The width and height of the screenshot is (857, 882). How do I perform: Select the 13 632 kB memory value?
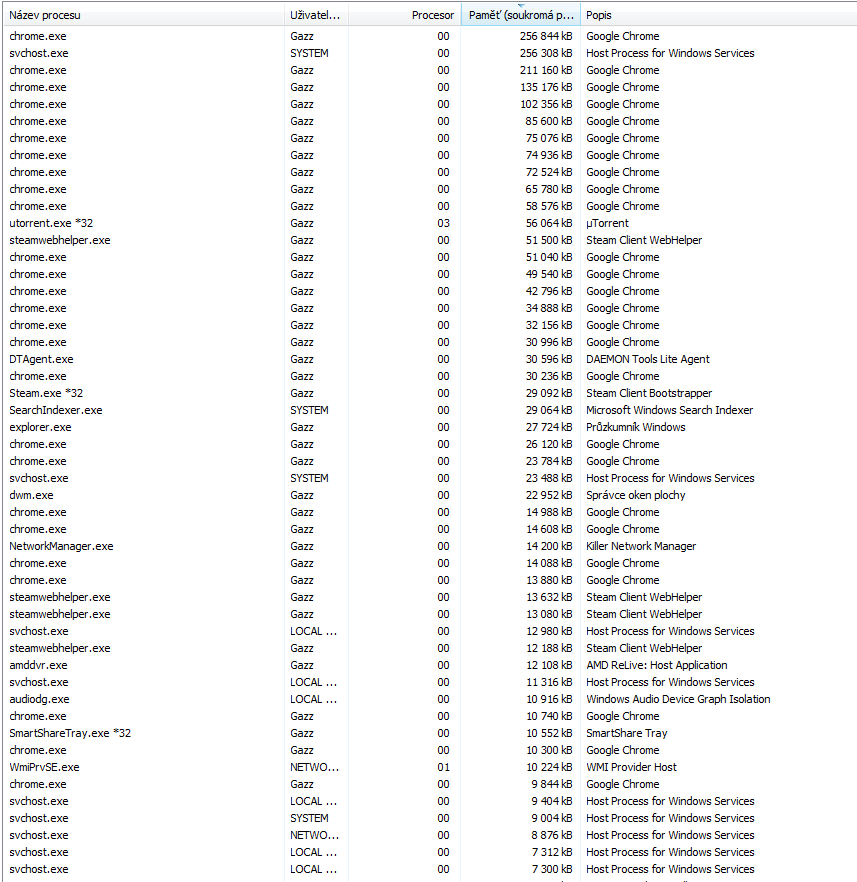[x=549, y=597]
